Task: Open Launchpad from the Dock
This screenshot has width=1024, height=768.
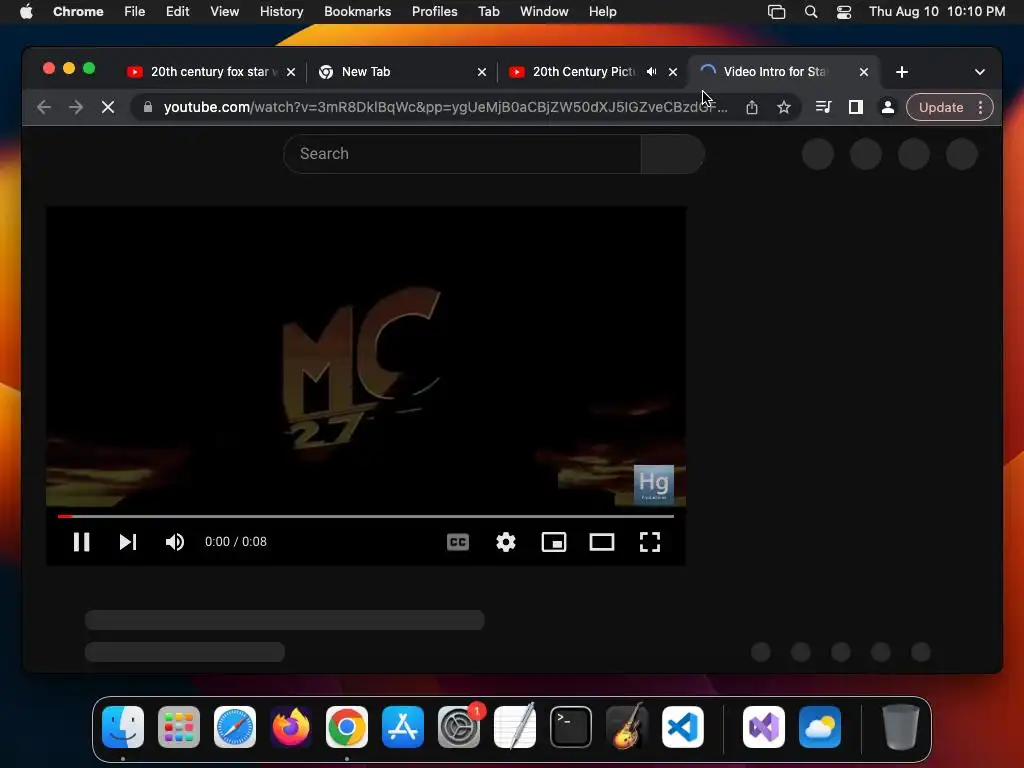Action: click(179, 727)
